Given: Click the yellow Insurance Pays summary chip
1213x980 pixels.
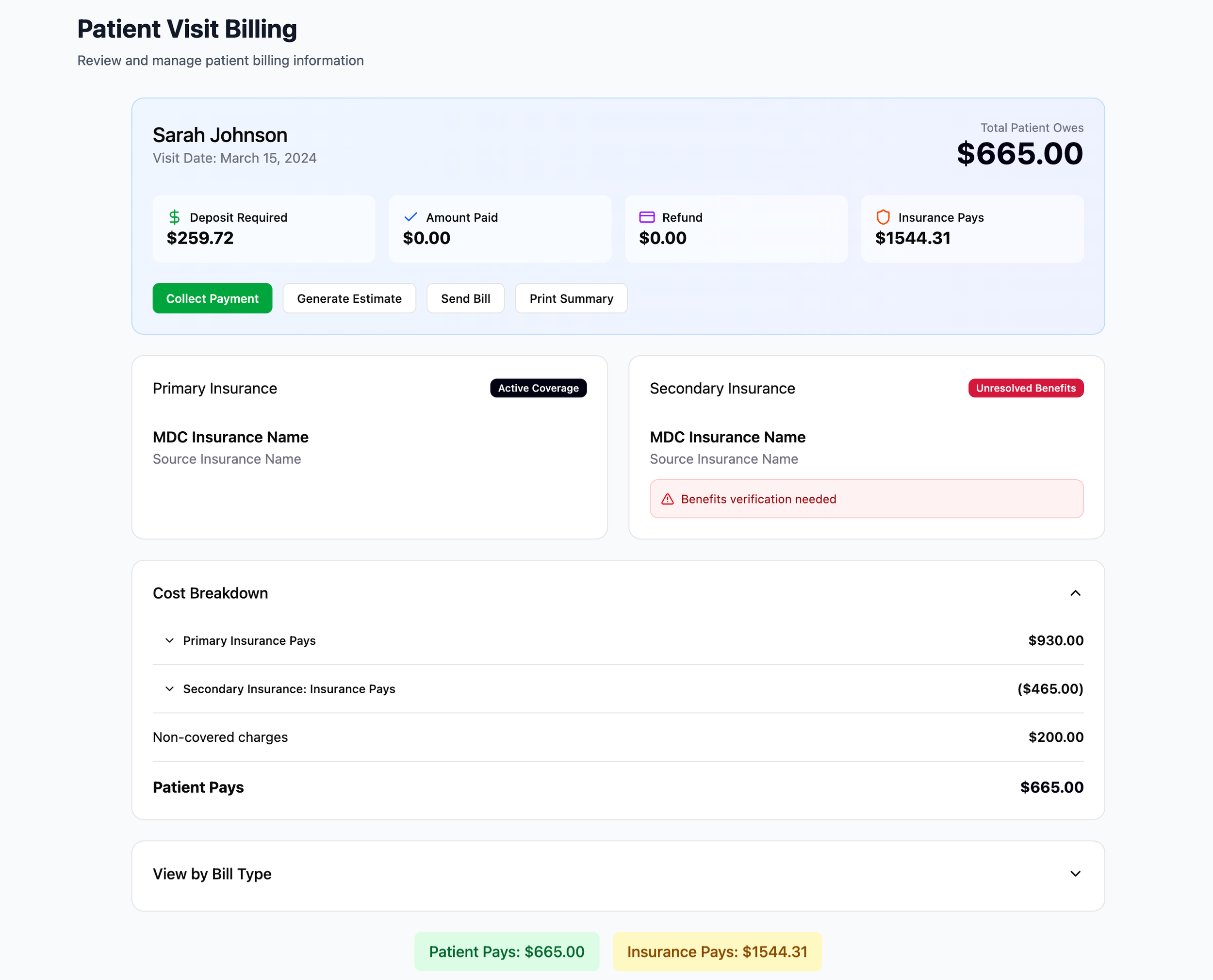Looking at the screenshot, I should click(x=717, y=952).
